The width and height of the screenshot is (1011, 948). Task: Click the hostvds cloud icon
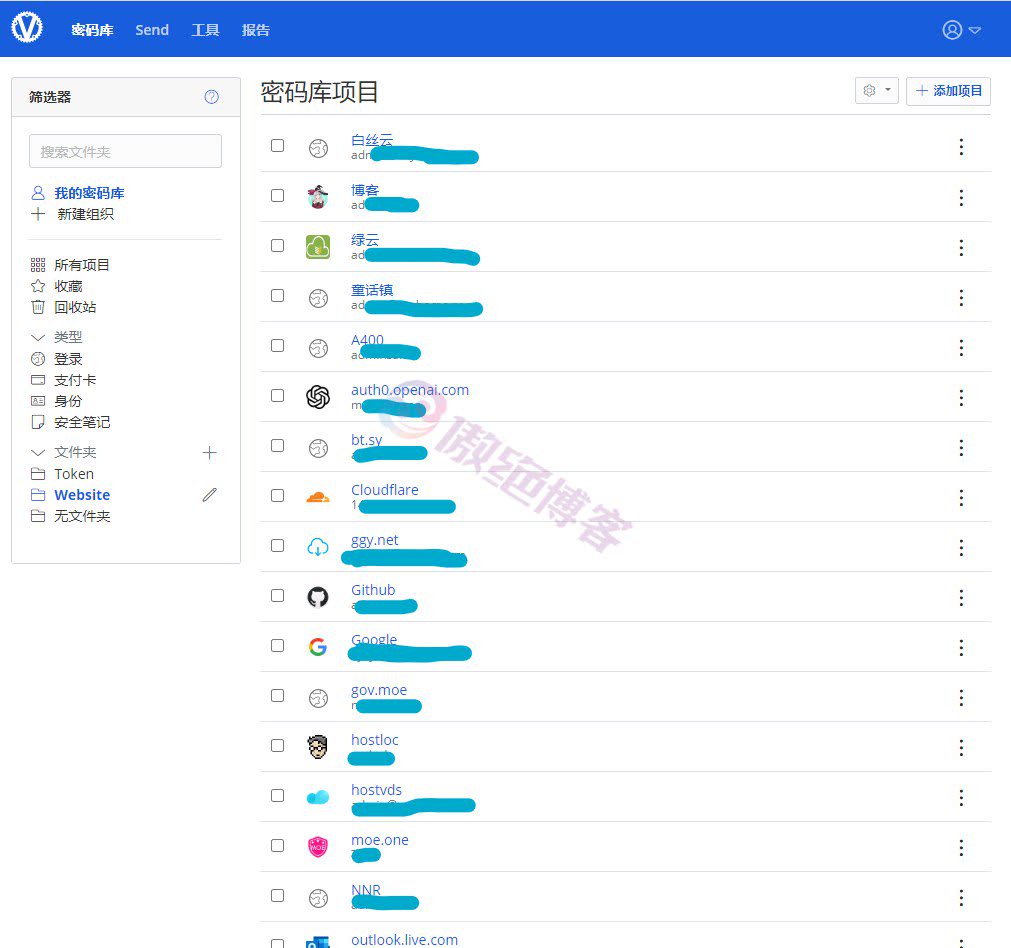click(x=318, y=798)
